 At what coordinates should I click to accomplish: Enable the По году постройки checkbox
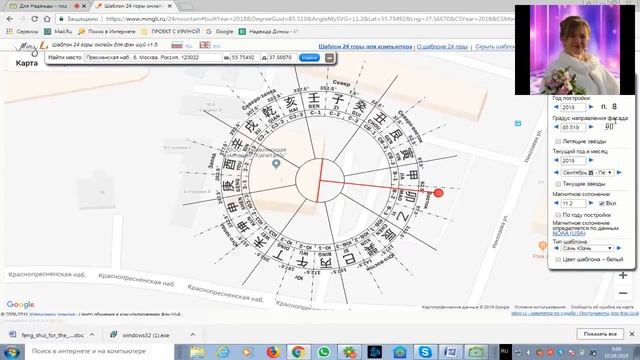click(558, 215)
